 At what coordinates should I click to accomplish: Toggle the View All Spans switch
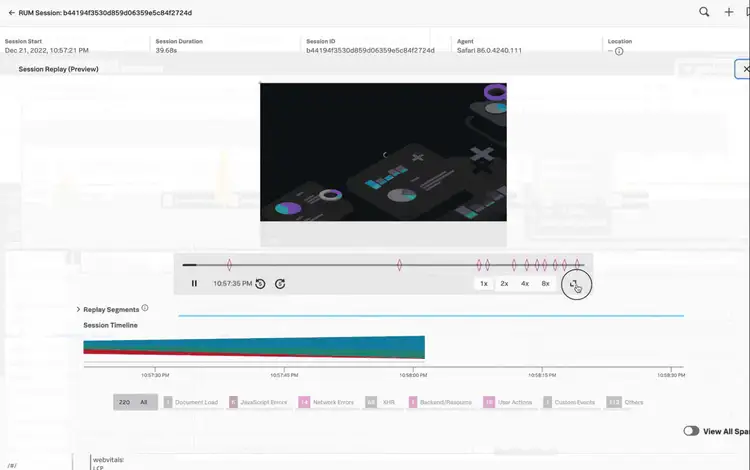coord(690,431)
